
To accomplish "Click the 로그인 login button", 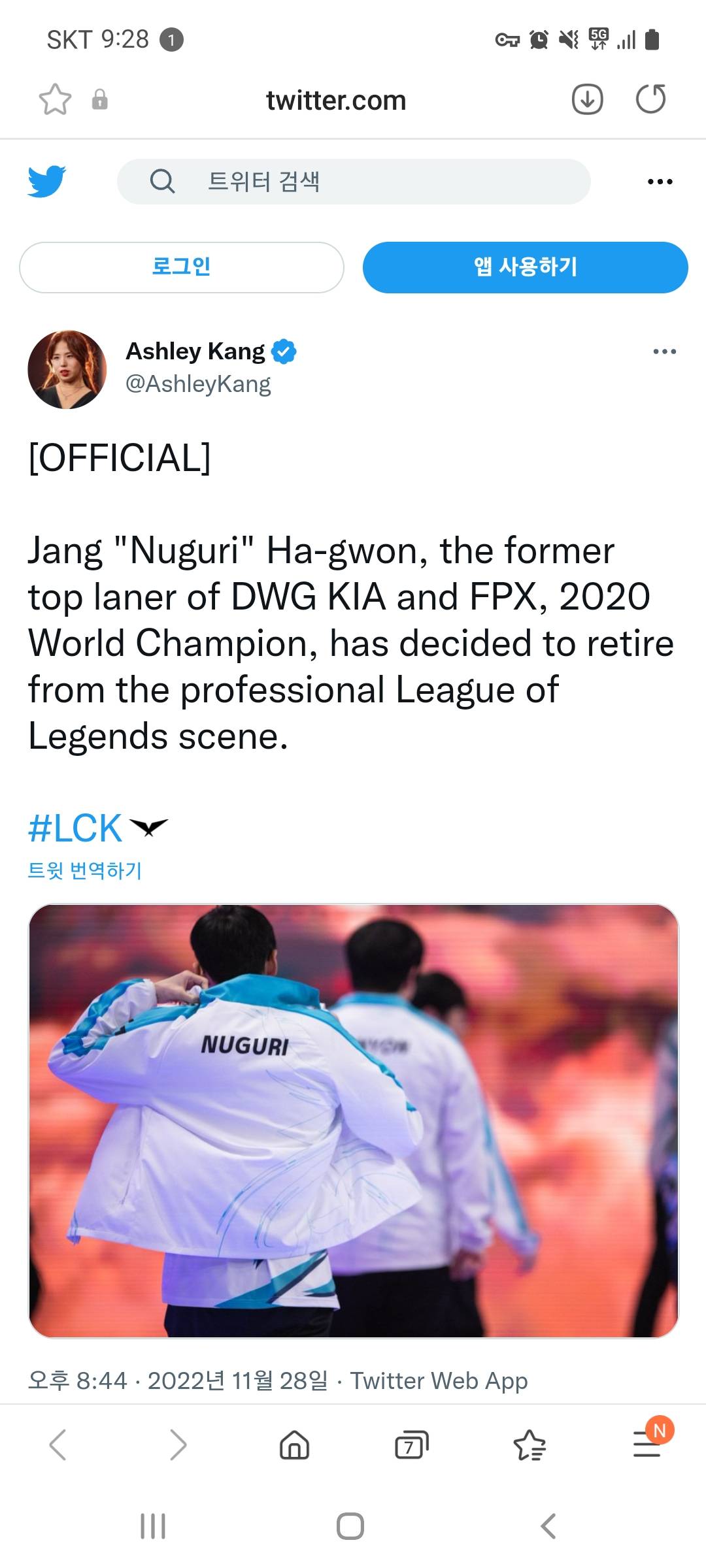I will click(182, 267).
